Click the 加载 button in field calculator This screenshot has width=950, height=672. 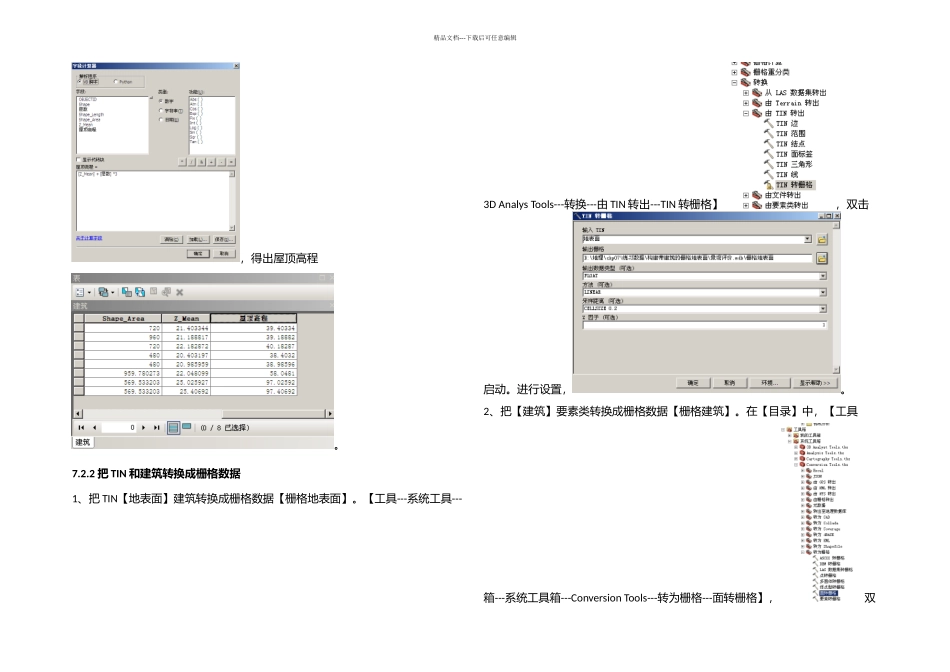(x=198, y=239)
